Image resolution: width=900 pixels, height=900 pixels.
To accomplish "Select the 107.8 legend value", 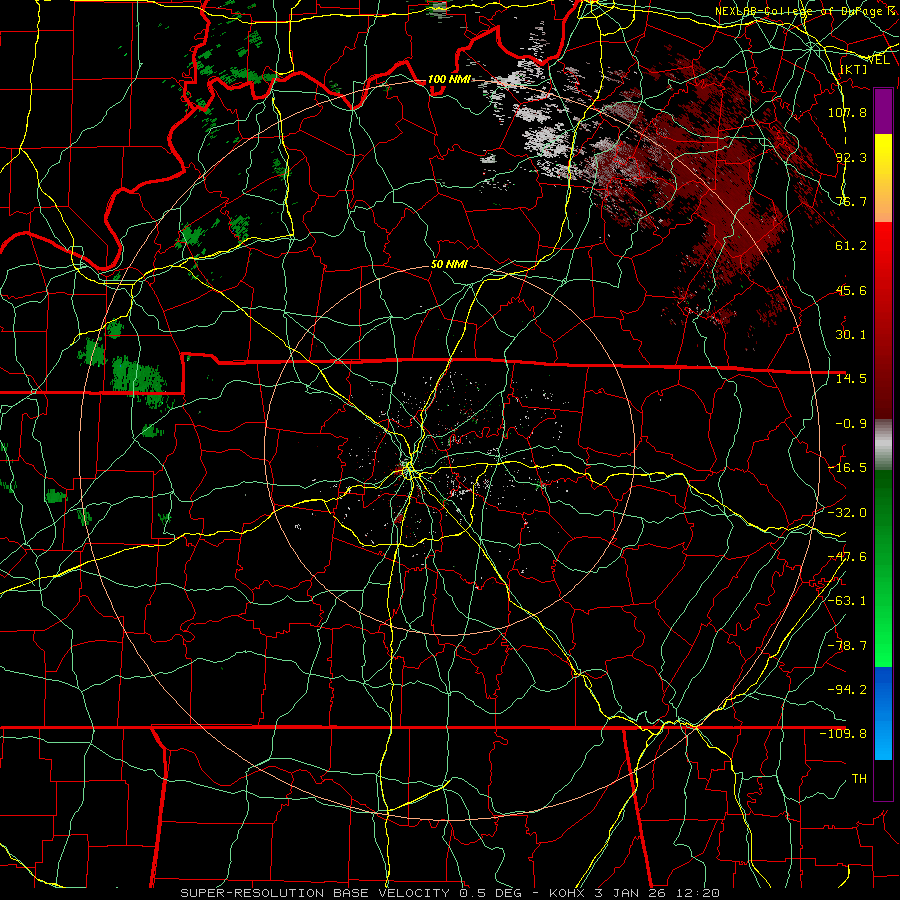I will 847,112.
